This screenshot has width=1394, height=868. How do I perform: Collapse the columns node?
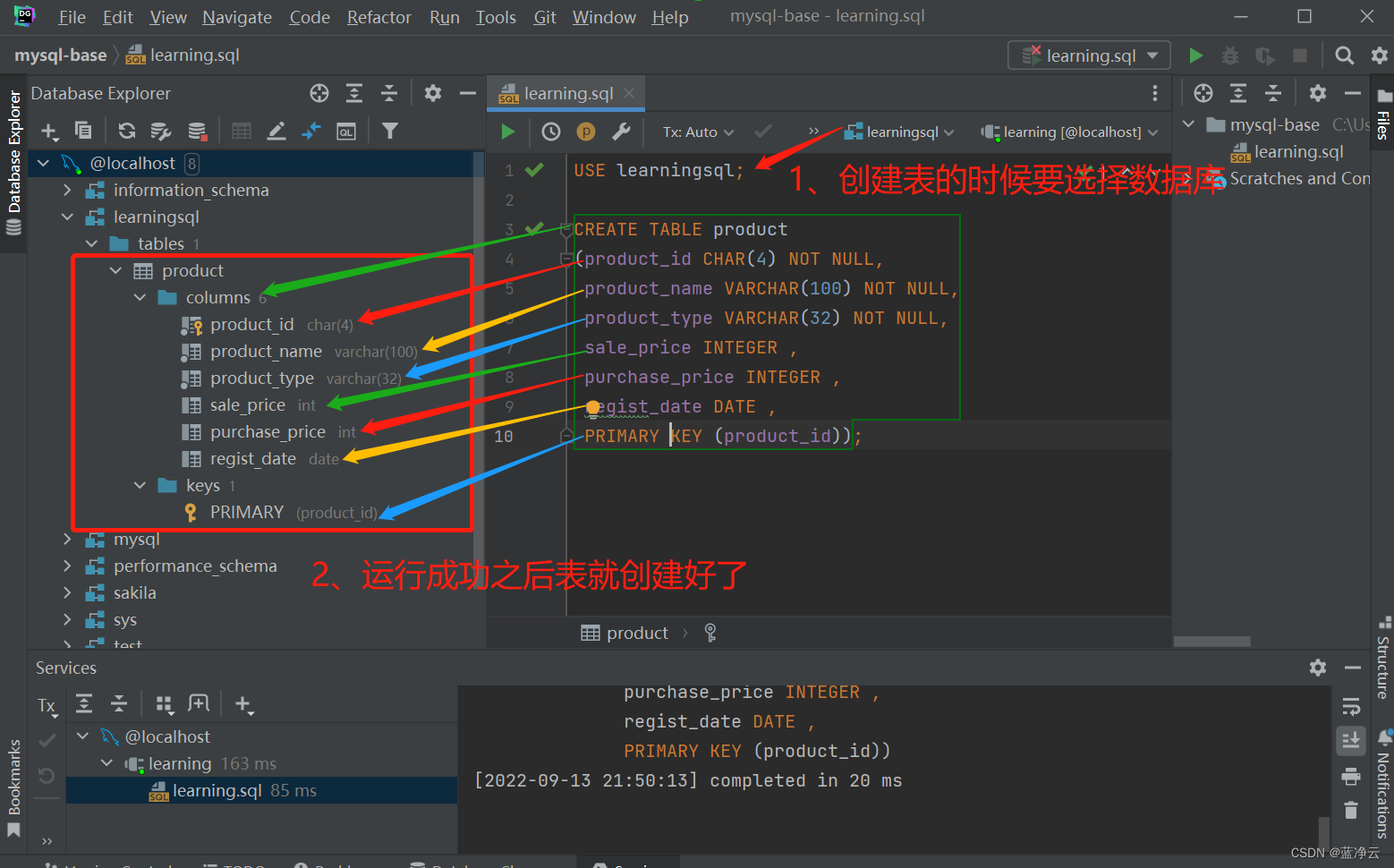[x=140, y=297]
